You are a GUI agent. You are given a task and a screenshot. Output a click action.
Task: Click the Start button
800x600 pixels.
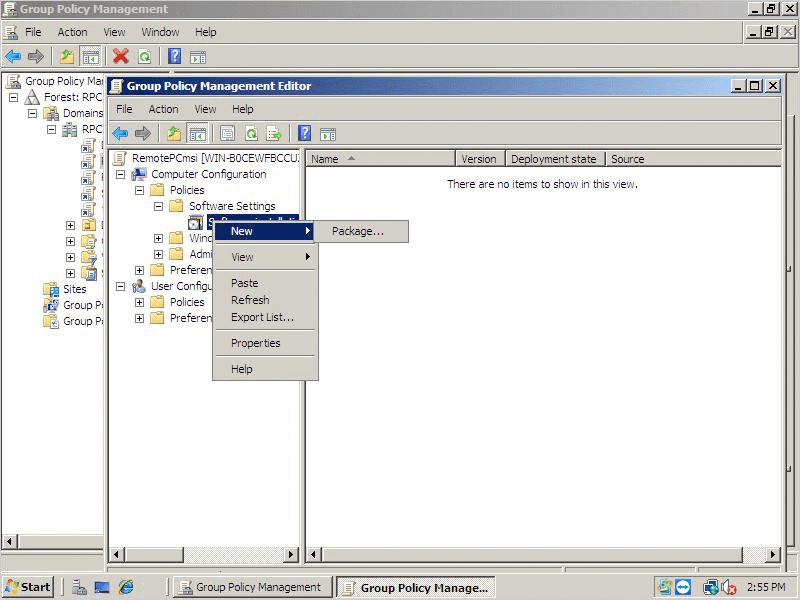coord(28,587)
